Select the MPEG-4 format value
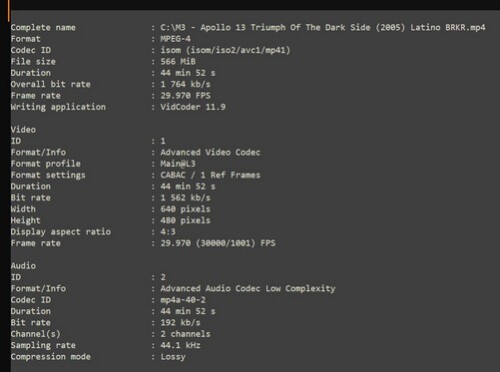The image size is (500, 372). tap(175, 39)
